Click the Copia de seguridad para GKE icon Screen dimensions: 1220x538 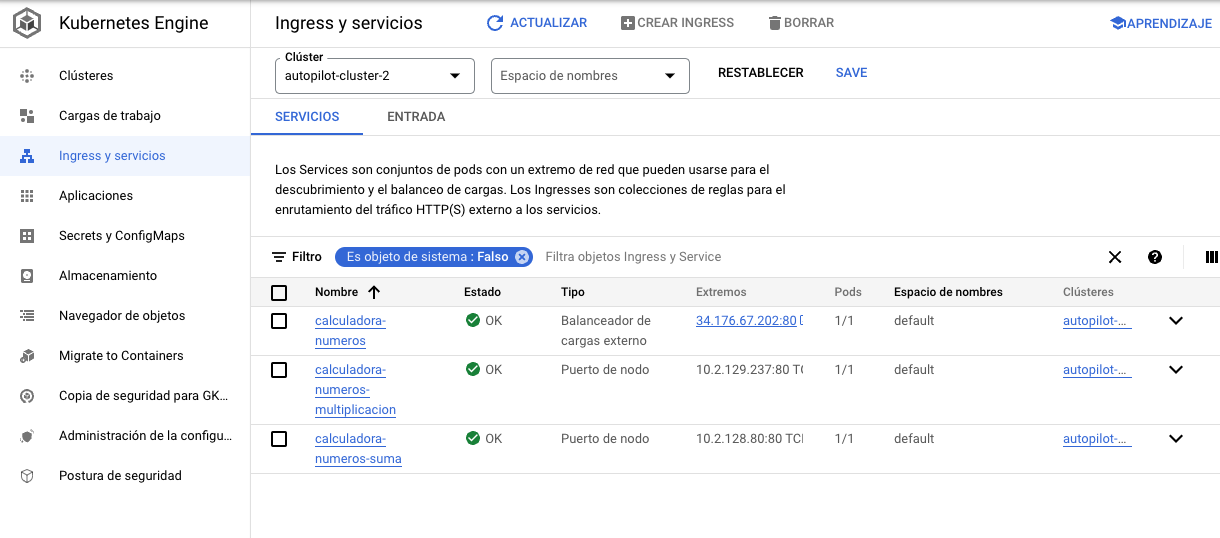[27, 396]
